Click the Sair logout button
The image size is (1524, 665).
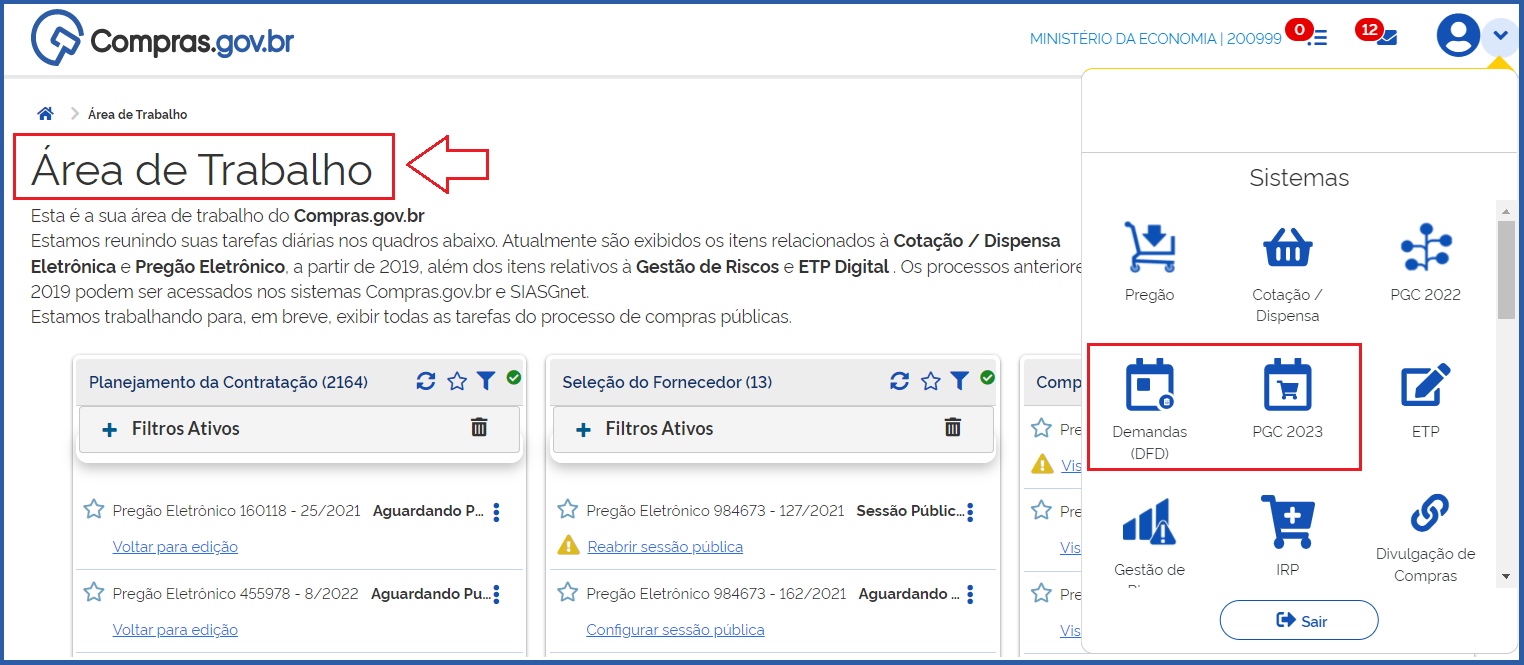(x=1299, y=621)
